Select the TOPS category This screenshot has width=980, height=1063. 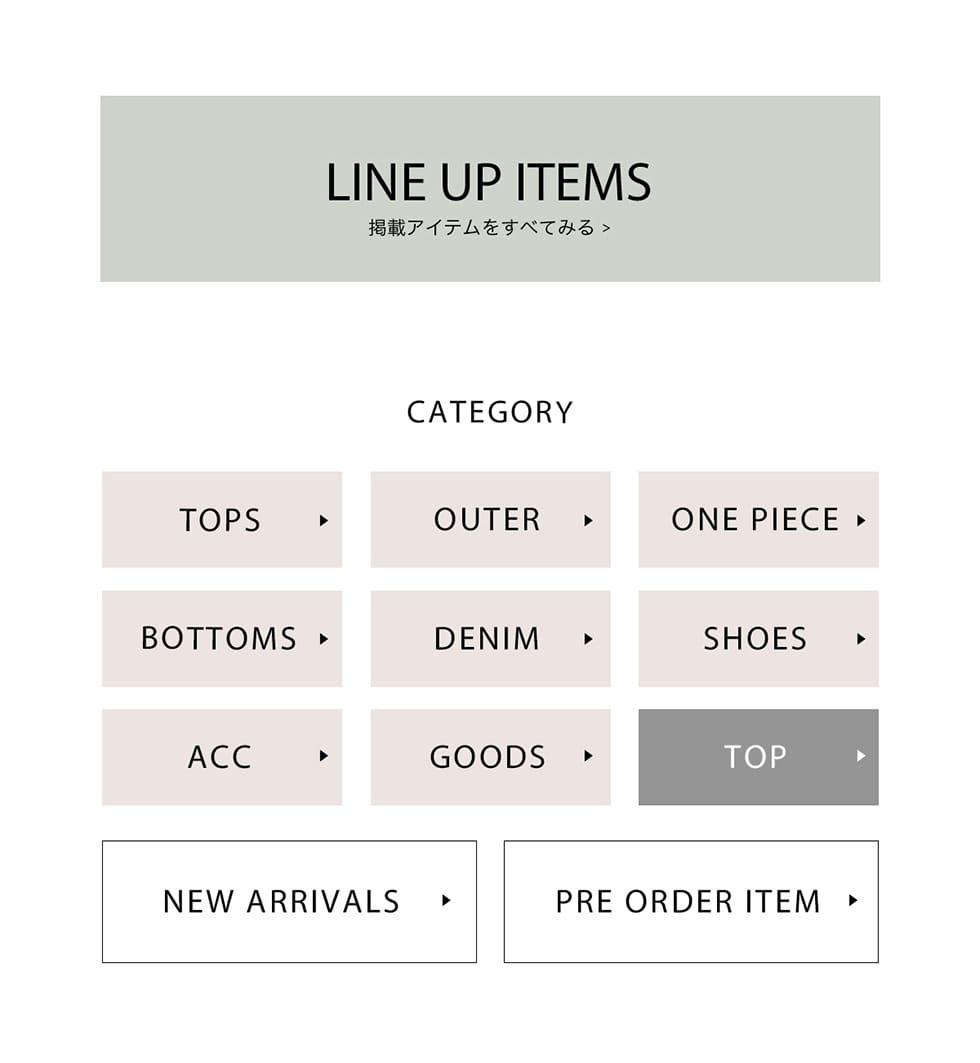click(220, 520)
